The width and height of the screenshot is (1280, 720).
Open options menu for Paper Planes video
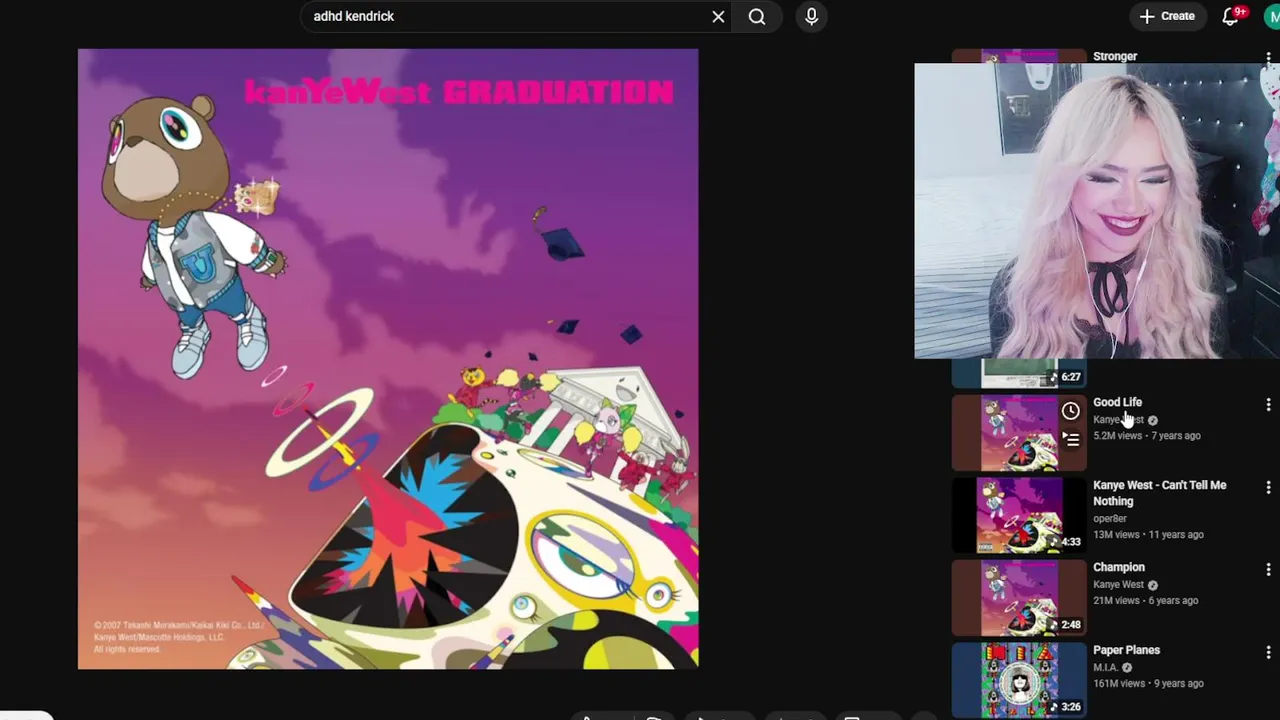click(x=1268, y=652)
